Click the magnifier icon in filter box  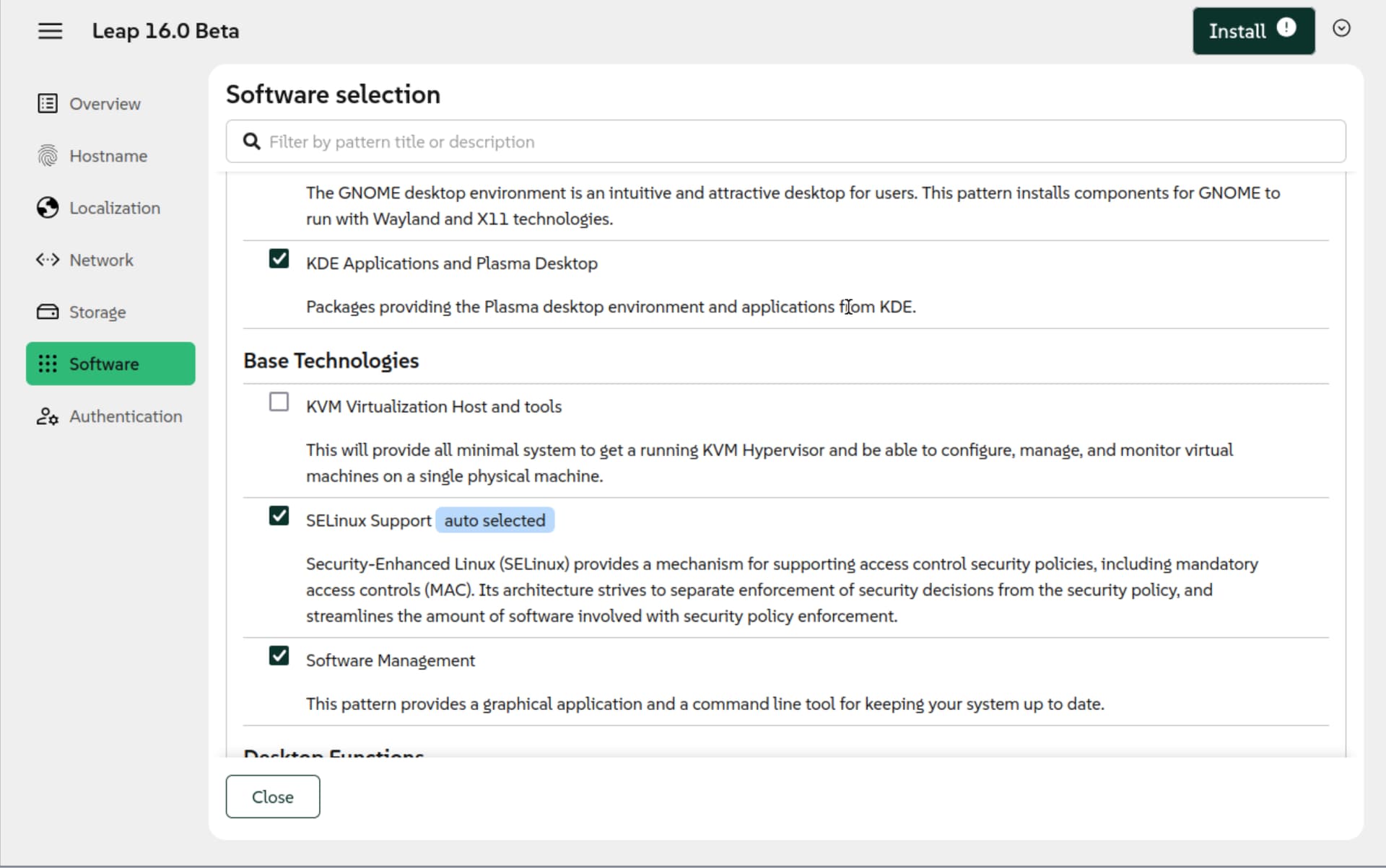251,141
